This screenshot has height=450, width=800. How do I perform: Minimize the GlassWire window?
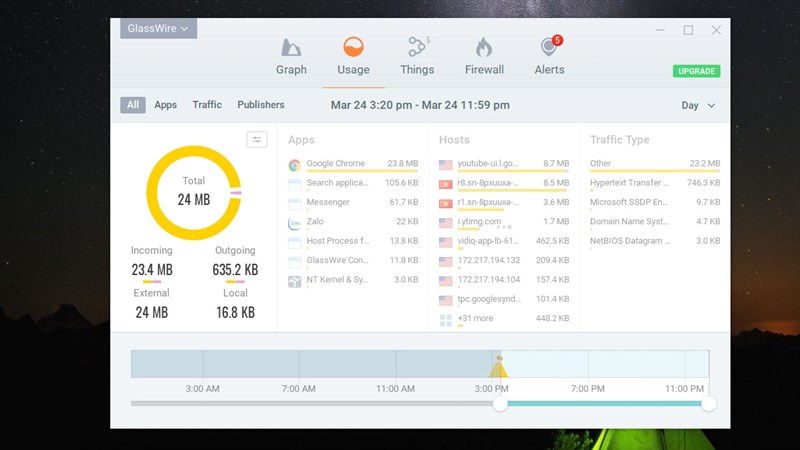[660, 30]
